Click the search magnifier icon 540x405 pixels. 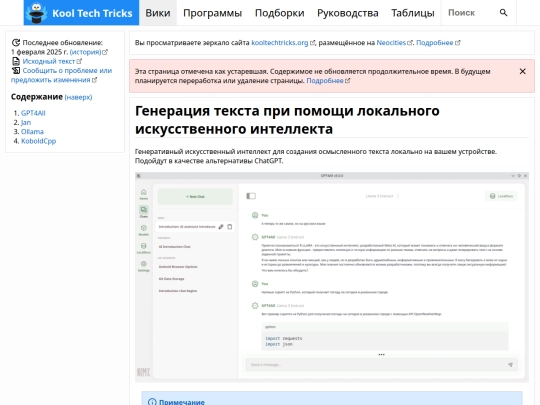pos(503,13)
